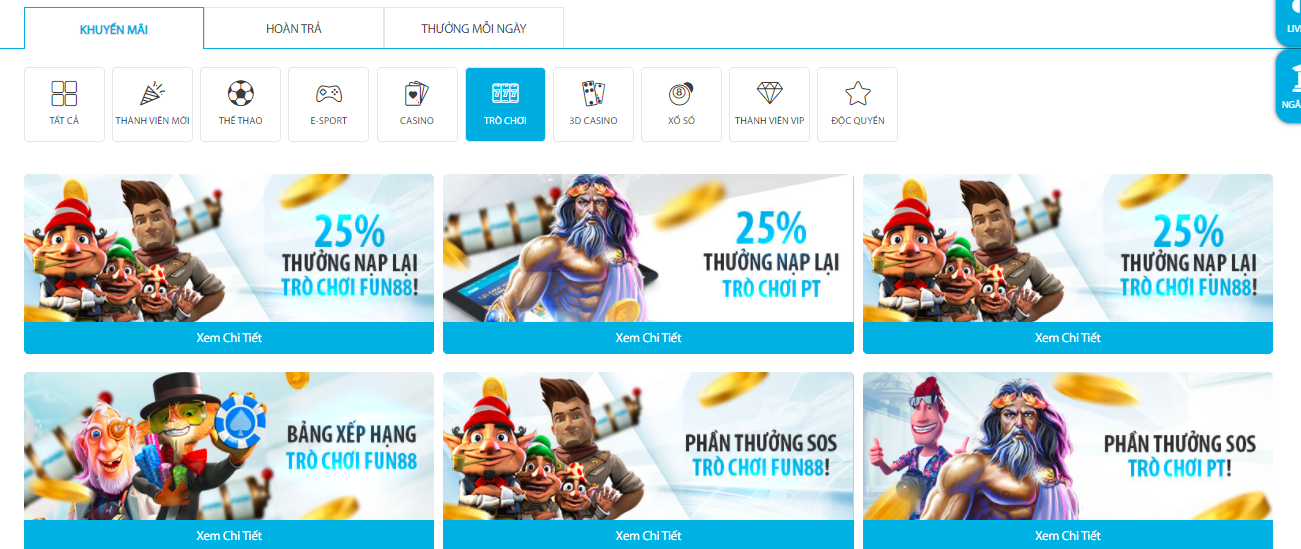1301x549 pixels.
Task: Switch to the Hoàn Trả tab
Action: 294,28
